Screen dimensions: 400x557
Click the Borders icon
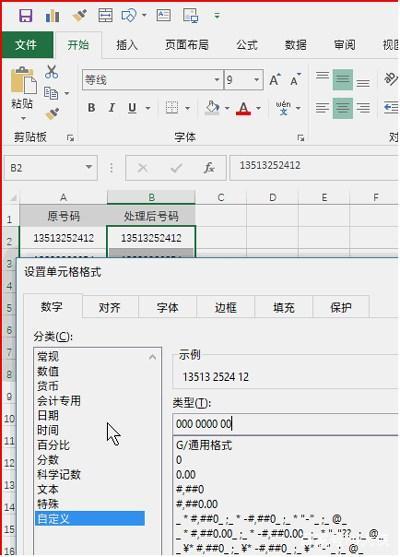172,108
